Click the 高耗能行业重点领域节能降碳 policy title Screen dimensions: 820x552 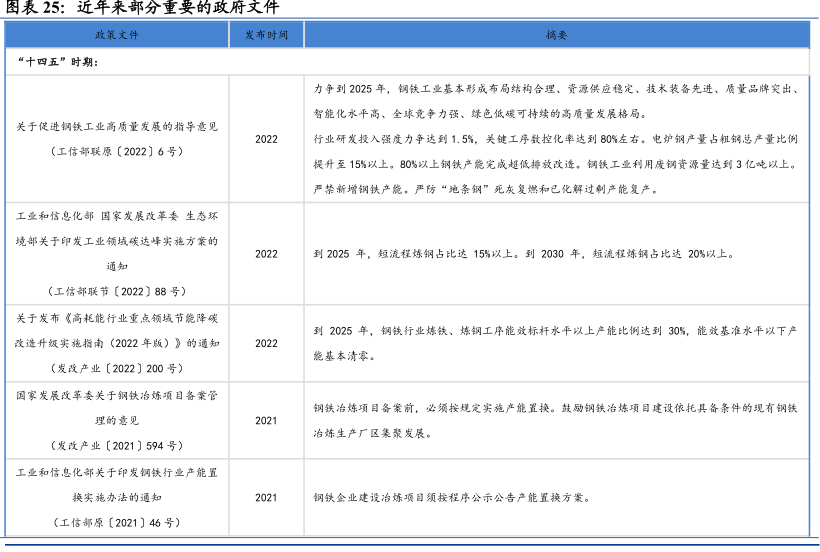(117, 330)
